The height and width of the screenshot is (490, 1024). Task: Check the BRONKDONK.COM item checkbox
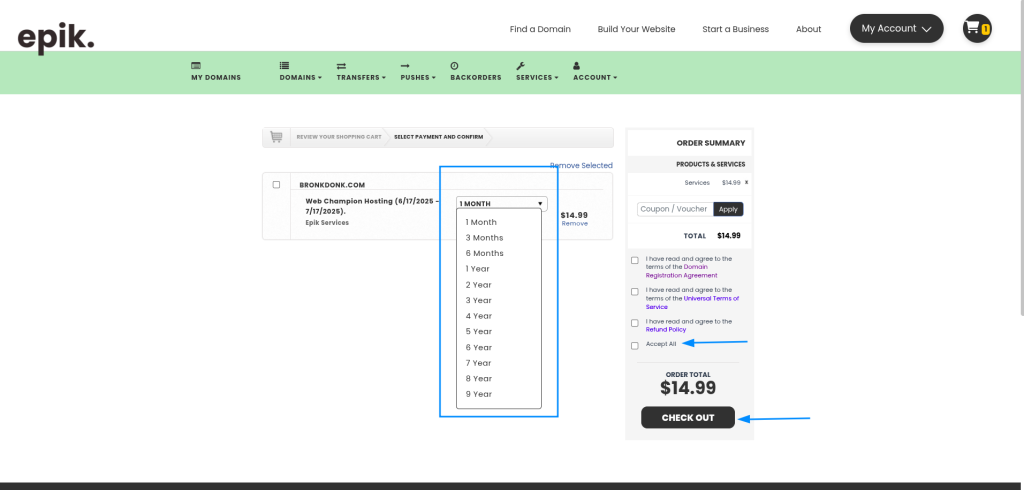(x=276, y=185)
